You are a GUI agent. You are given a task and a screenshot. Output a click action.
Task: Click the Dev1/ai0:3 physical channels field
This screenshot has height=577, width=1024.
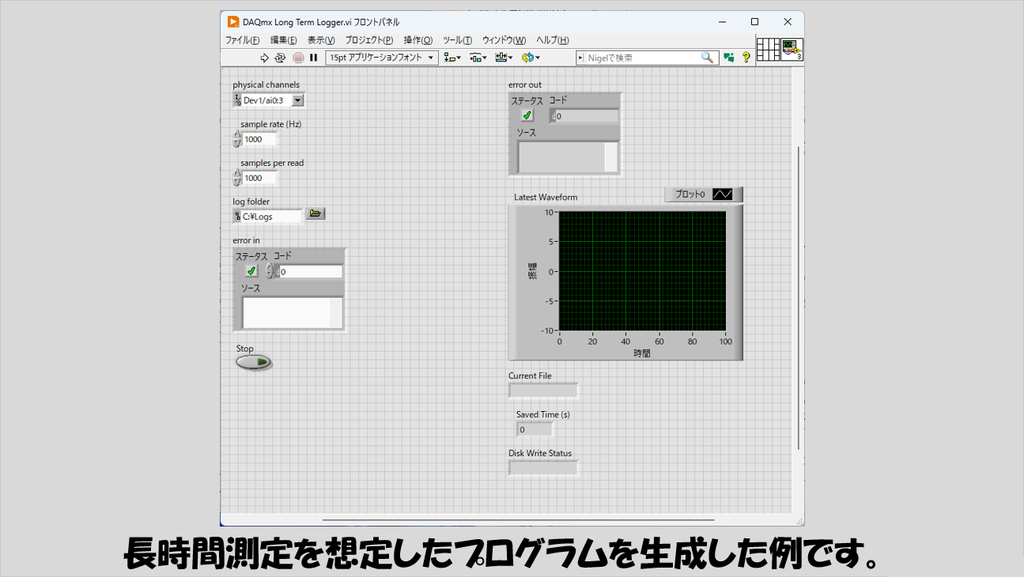pyautogui.click(x=266, y=101)
